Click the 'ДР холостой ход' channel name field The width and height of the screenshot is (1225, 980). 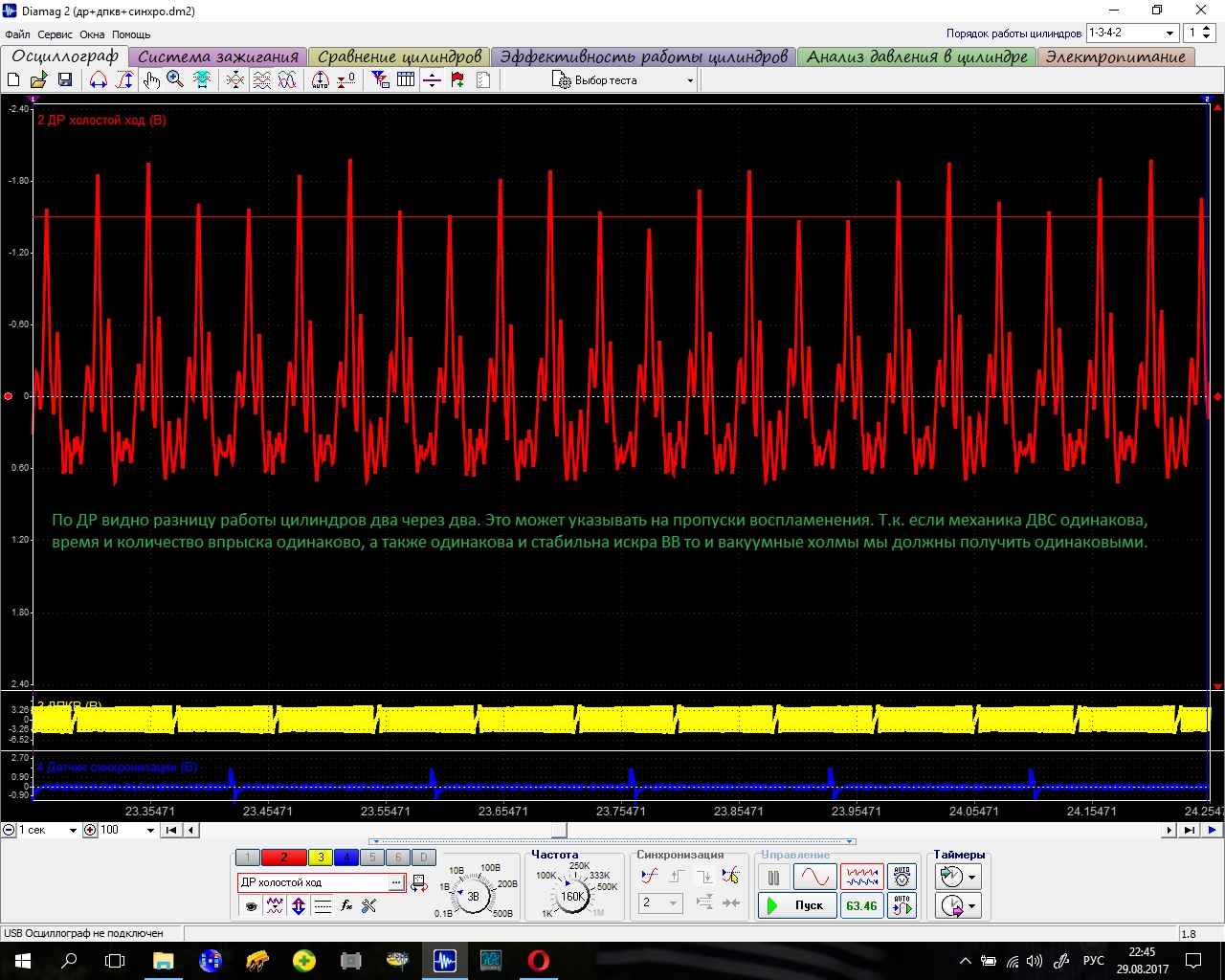pos(313,882)
